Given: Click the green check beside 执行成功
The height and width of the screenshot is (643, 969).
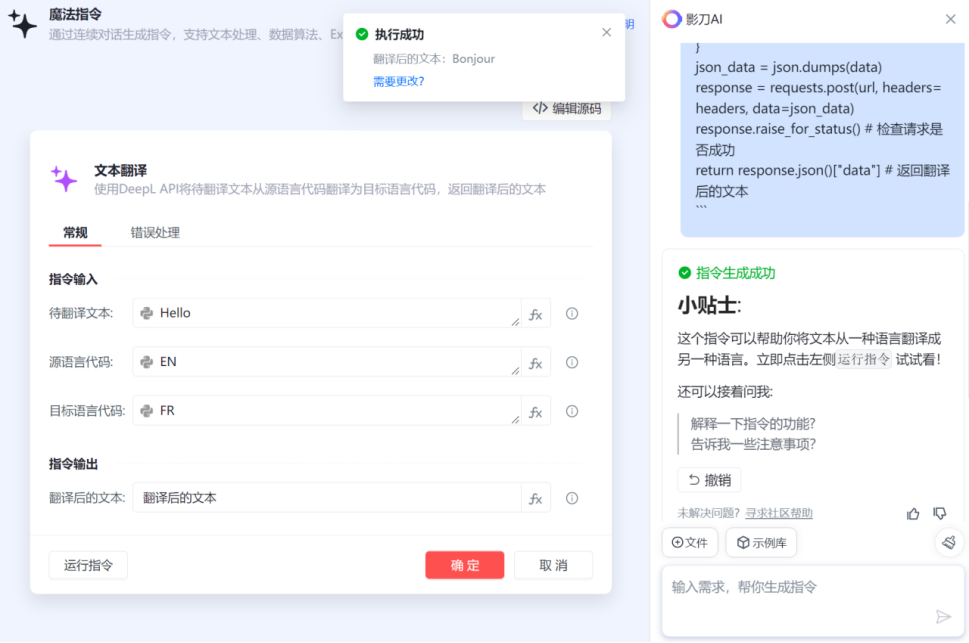Looking at the screenshot, I should tap(362, 34).
